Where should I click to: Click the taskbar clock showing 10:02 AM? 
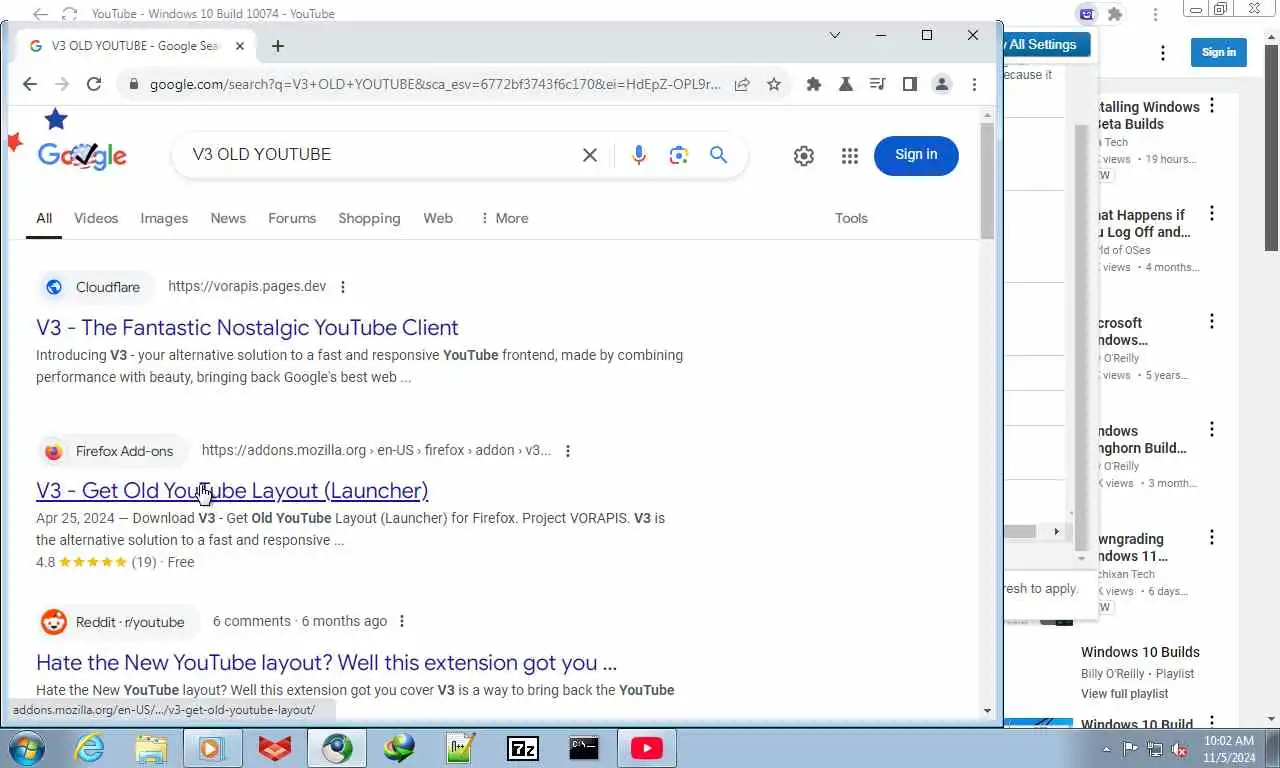(1229, 749)
